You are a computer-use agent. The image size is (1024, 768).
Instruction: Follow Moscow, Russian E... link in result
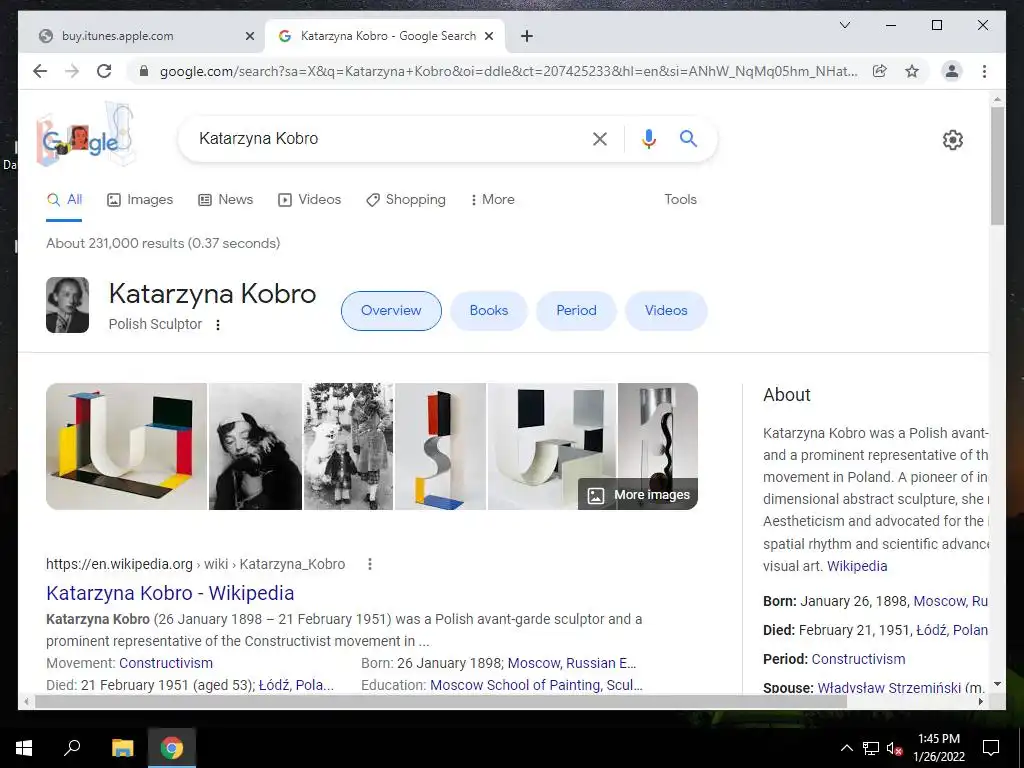coord(571,663)
